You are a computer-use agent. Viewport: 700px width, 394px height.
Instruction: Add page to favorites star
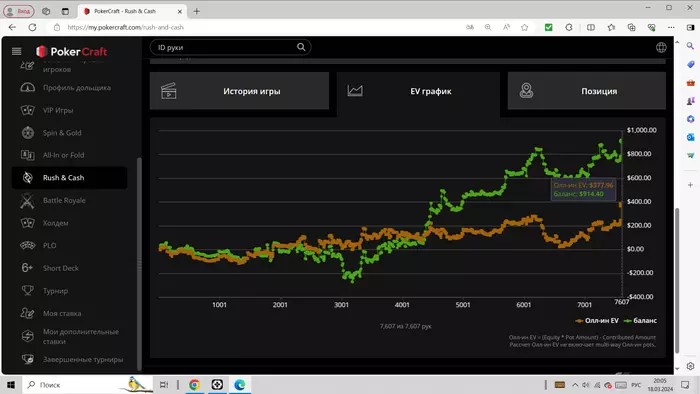pyautogui.click(x=525, y=27)
